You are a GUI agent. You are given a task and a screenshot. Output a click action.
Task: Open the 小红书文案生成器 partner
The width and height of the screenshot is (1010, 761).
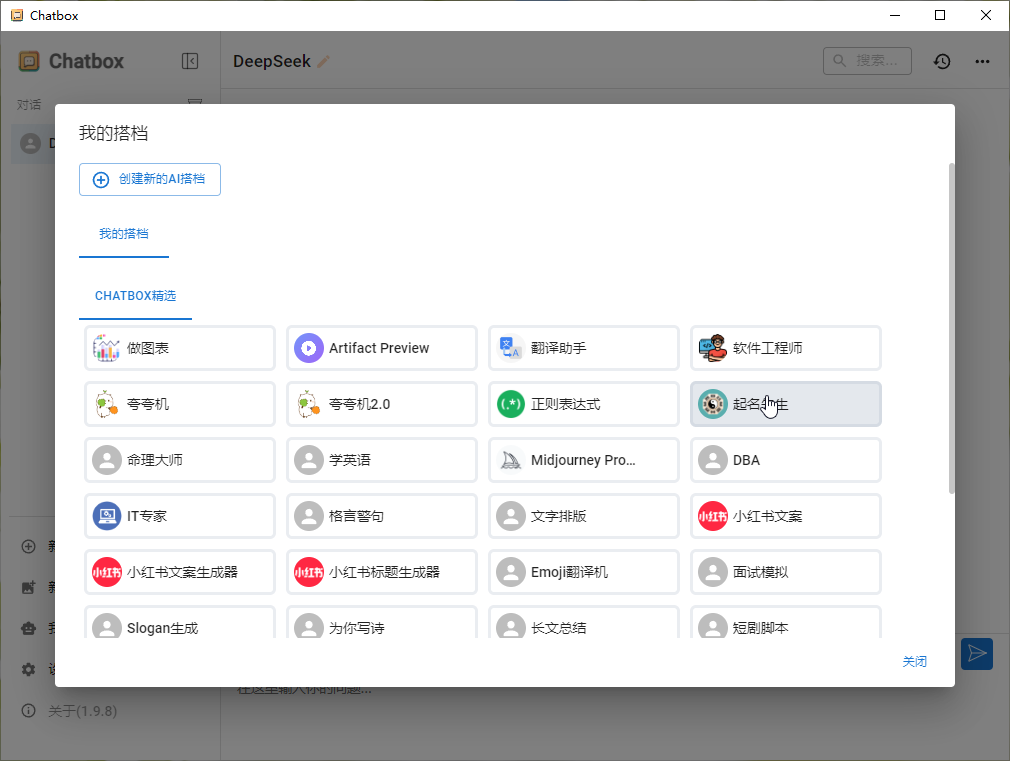(180, 572)
